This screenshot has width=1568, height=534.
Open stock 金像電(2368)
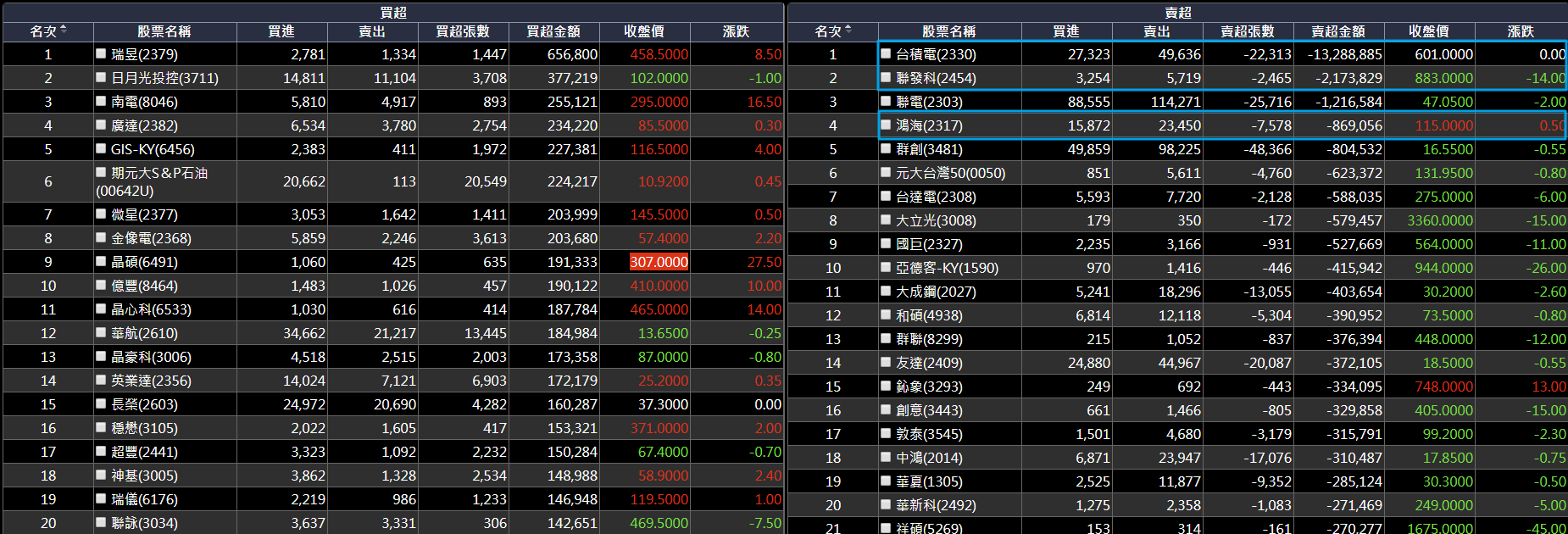(x=152, y=238)
